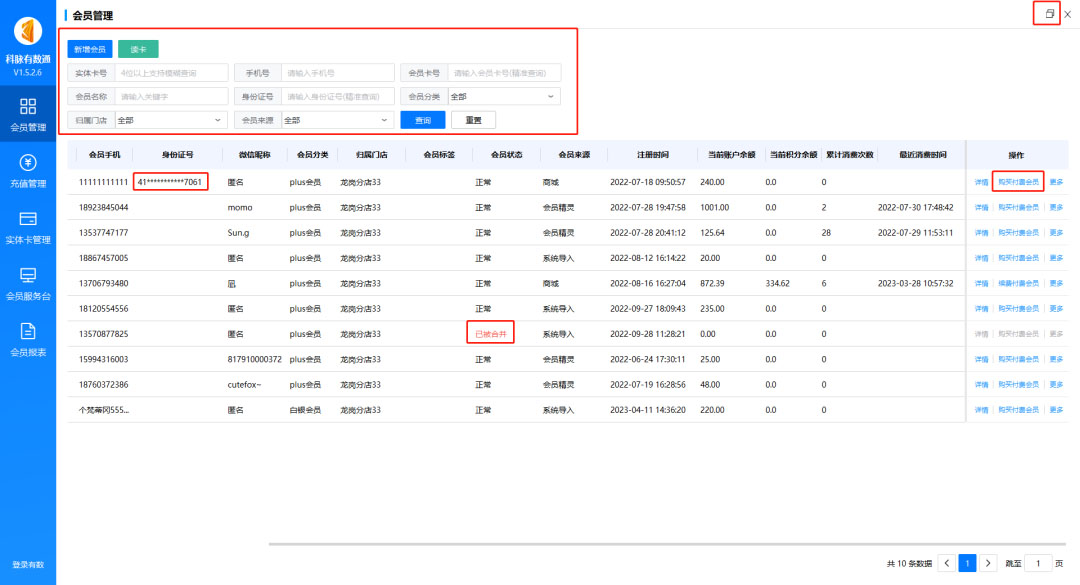Screen dimensions: 1080x585
Task: Open 详情 for member 18923845044
Action: click(982, 207)
